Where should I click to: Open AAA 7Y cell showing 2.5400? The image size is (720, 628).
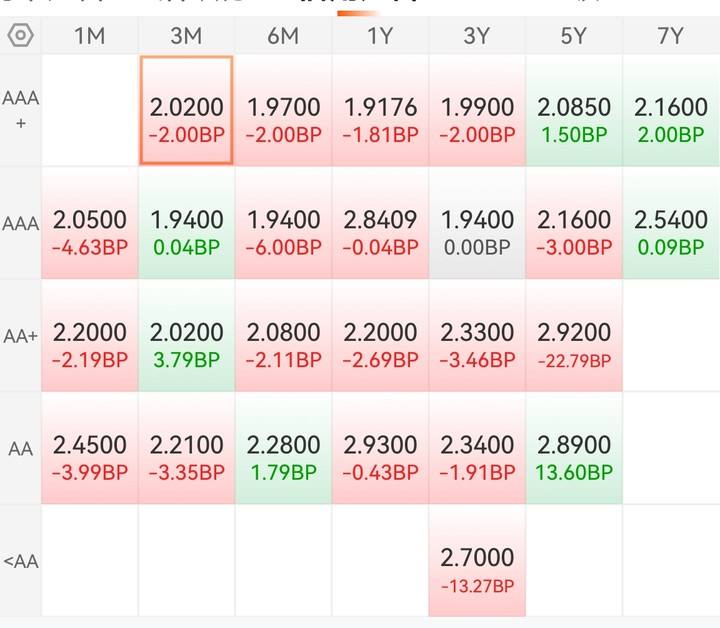pyautogui.click(x=671, y=223)
